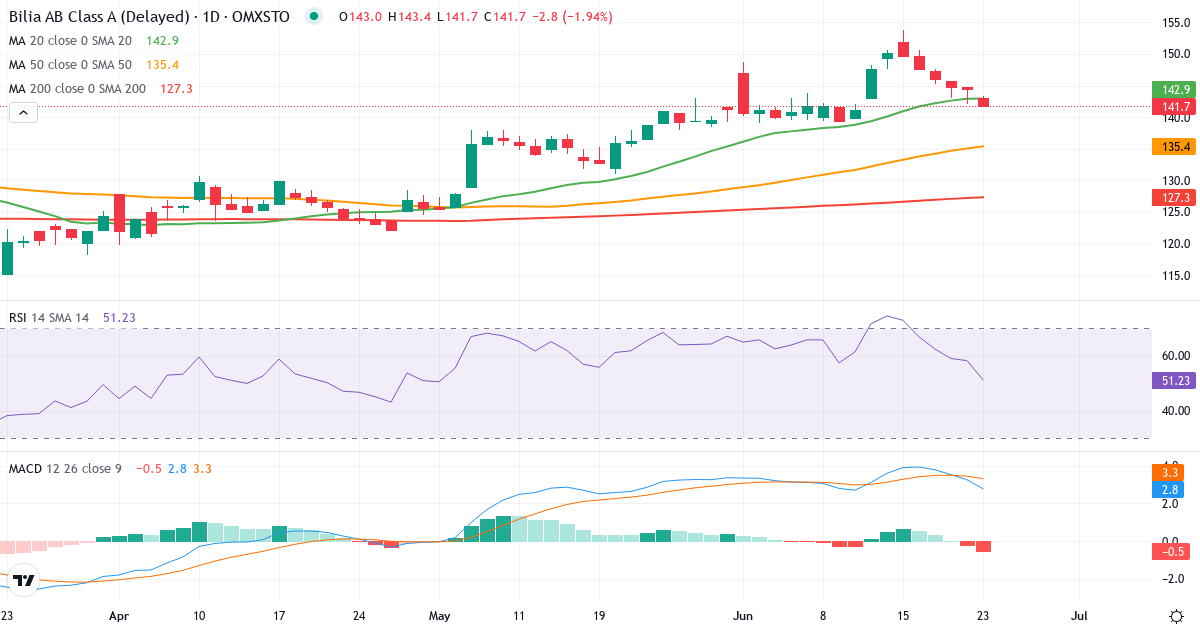Viewport: 1200px width, 630px height.
Task: Click the TradingView logo icon
Action: [x=25, y=579]
